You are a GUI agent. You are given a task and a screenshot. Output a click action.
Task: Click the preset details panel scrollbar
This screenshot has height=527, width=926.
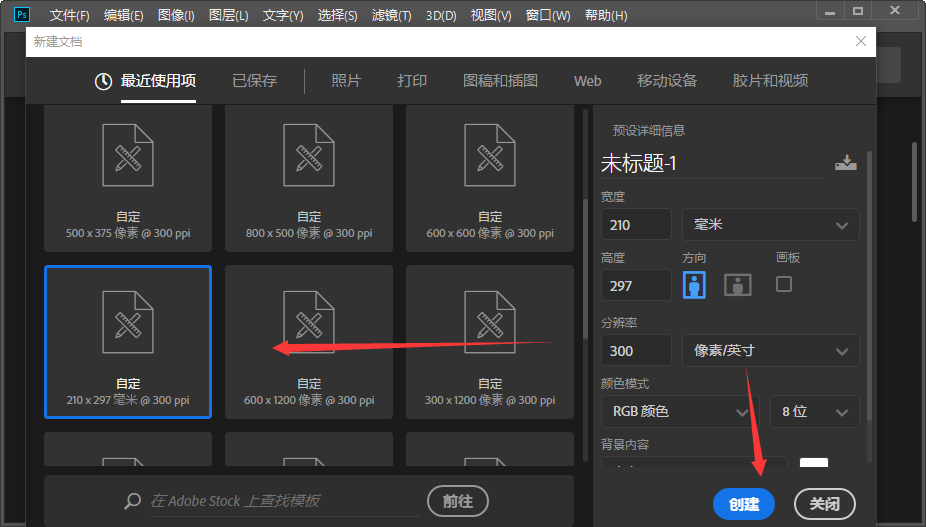[x=869, y=286]
